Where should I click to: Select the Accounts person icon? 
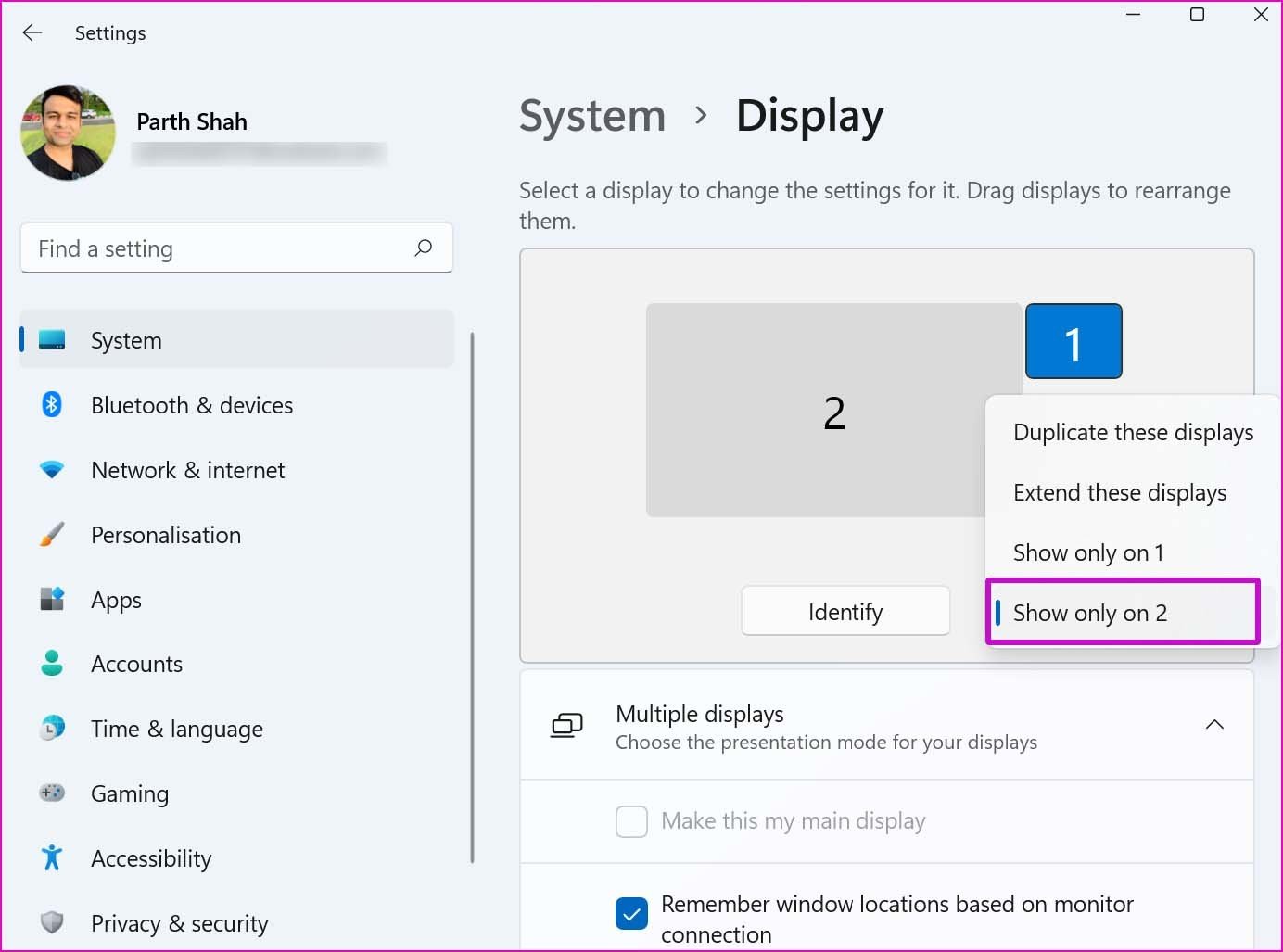point(52,663)
